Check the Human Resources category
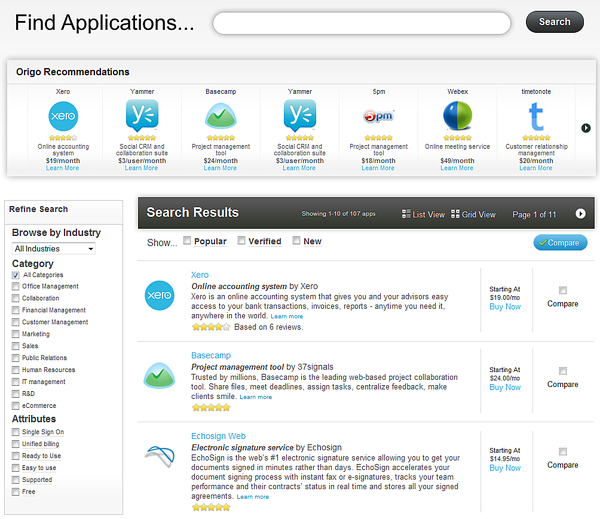The image size is (600, 519). click(15, 370)
